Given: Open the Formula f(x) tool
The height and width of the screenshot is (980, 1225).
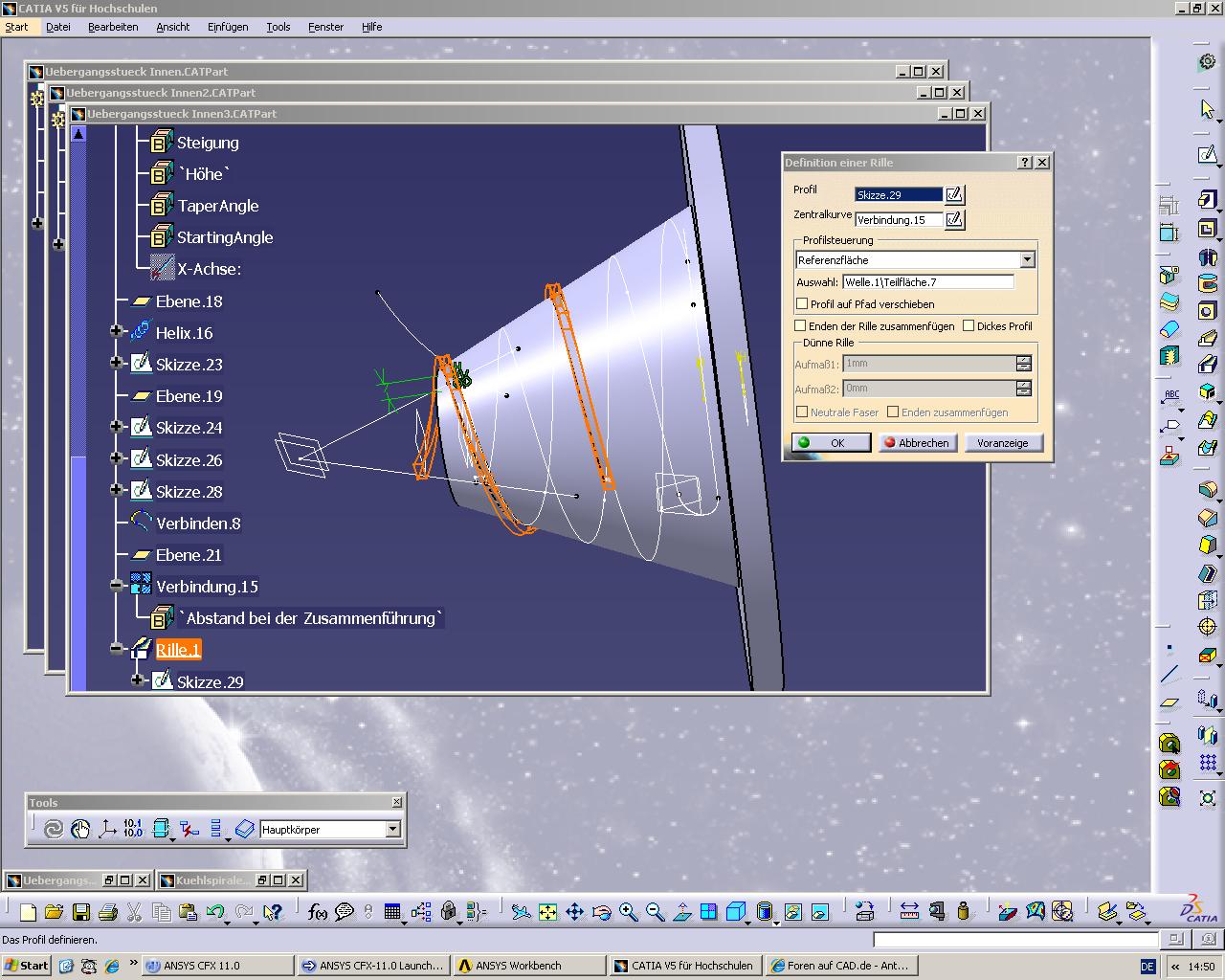Looking at the screenshot, I should [x=317, y=912].
